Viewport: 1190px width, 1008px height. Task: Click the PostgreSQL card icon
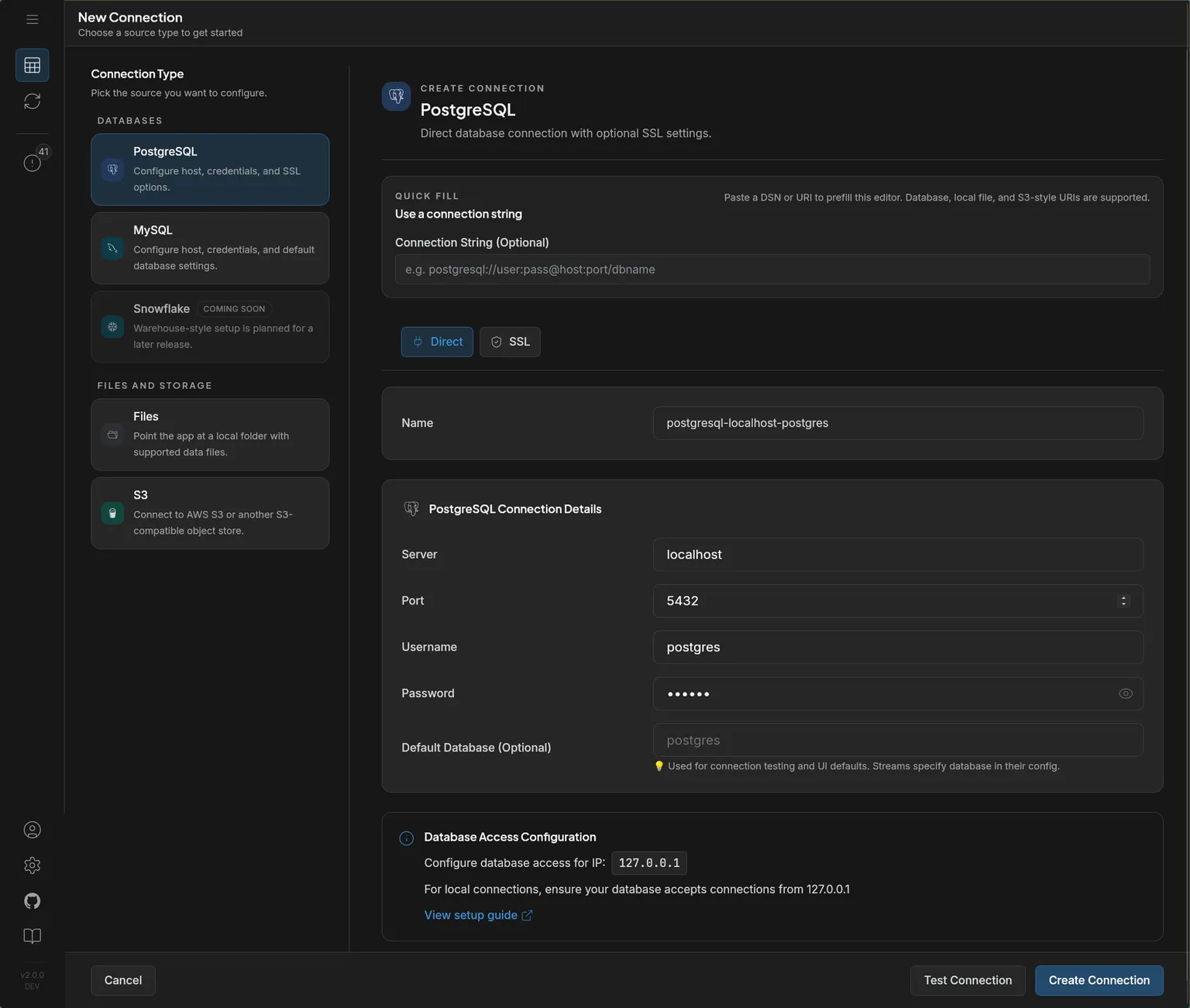(x=112, y=169)
